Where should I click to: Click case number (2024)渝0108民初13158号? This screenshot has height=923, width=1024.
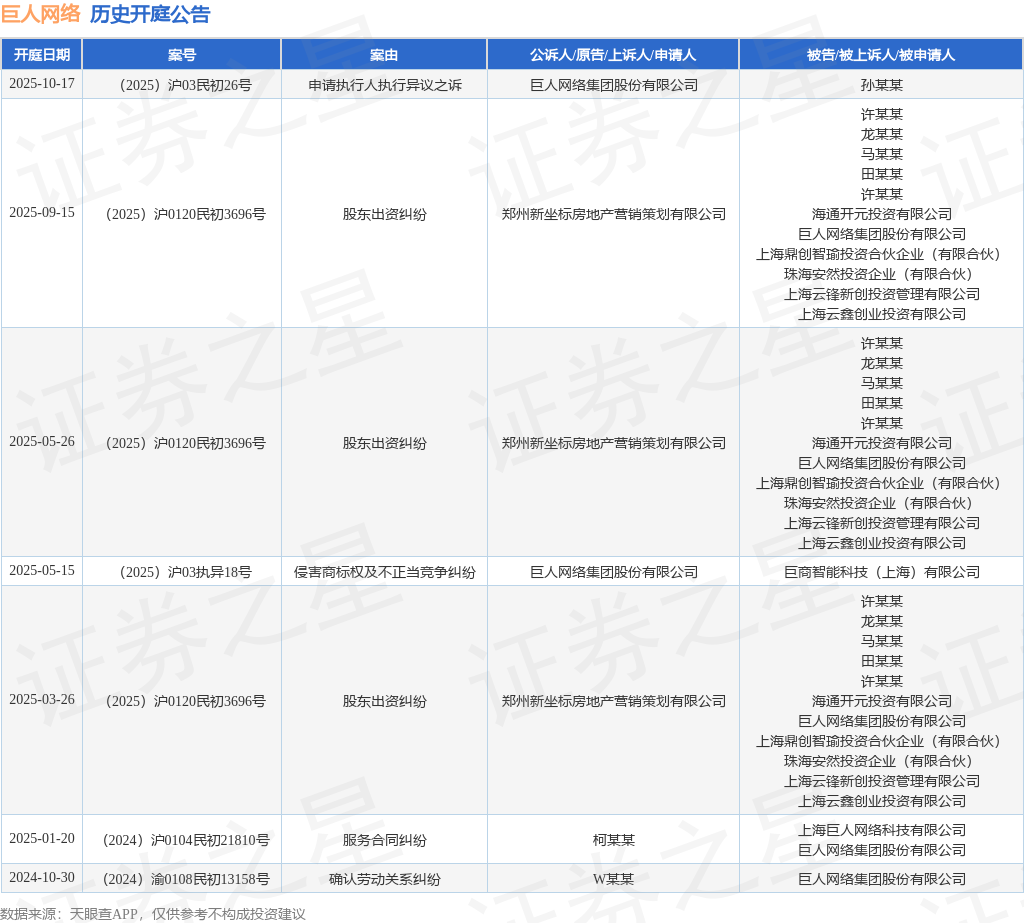186,879
